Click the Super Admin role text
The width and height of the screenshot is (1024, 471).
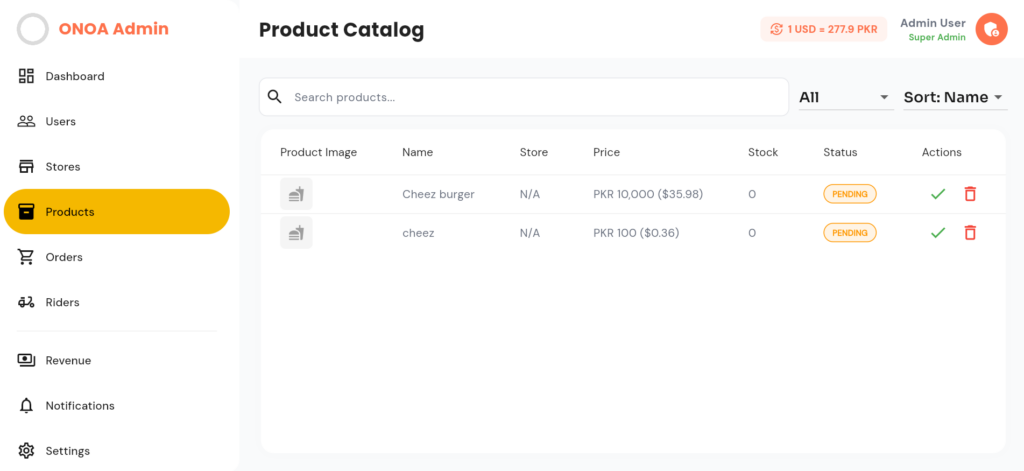[x=937, y=37]
